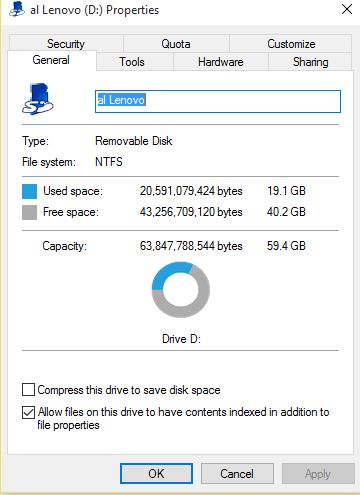This screenshot has height=495, width=360.
Task: Switch to the Security tab
Action: (x=66, y=44)
